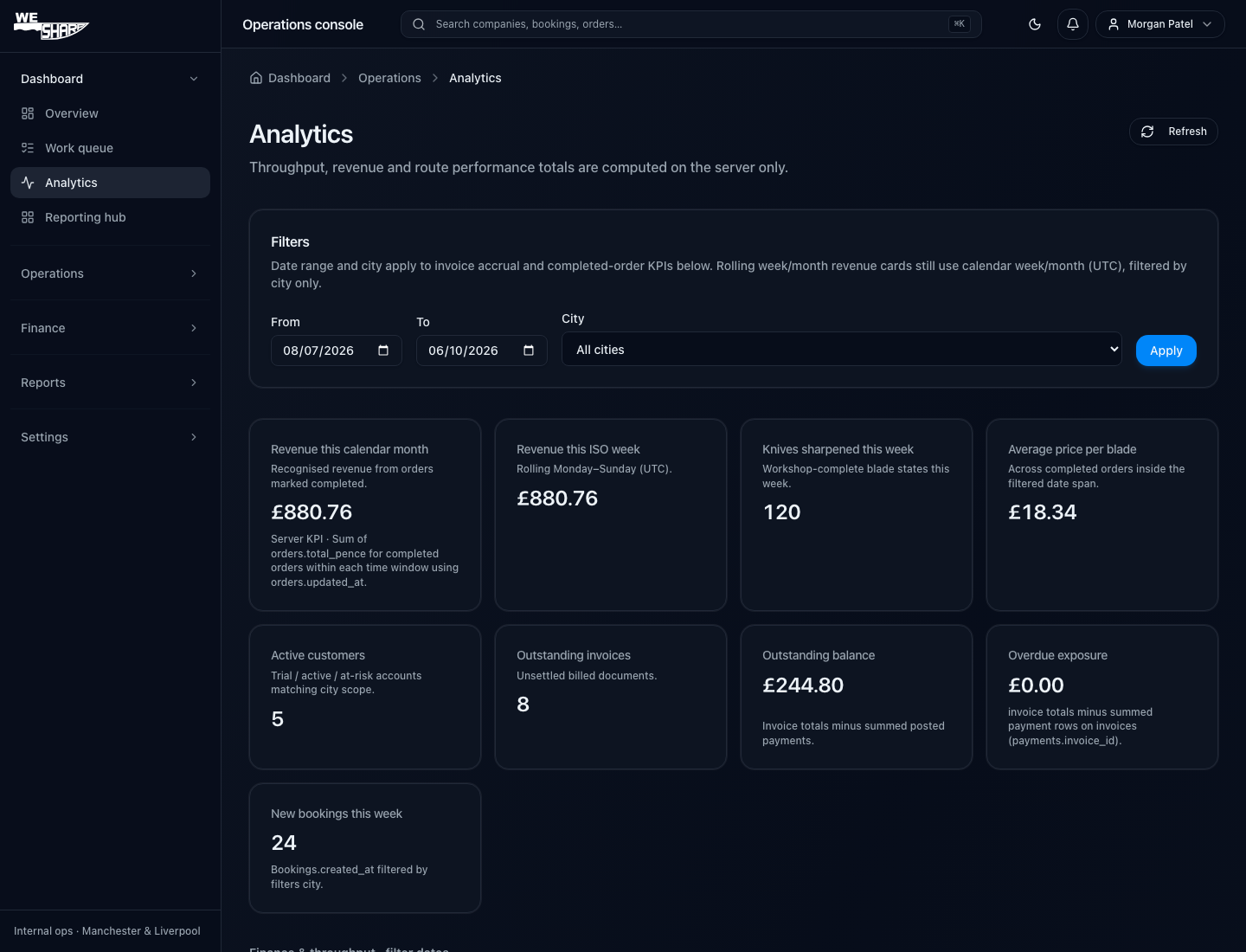Click the Revenue this calendar month value £880.76
This screenshot has height=952, width=1246.
311,512
